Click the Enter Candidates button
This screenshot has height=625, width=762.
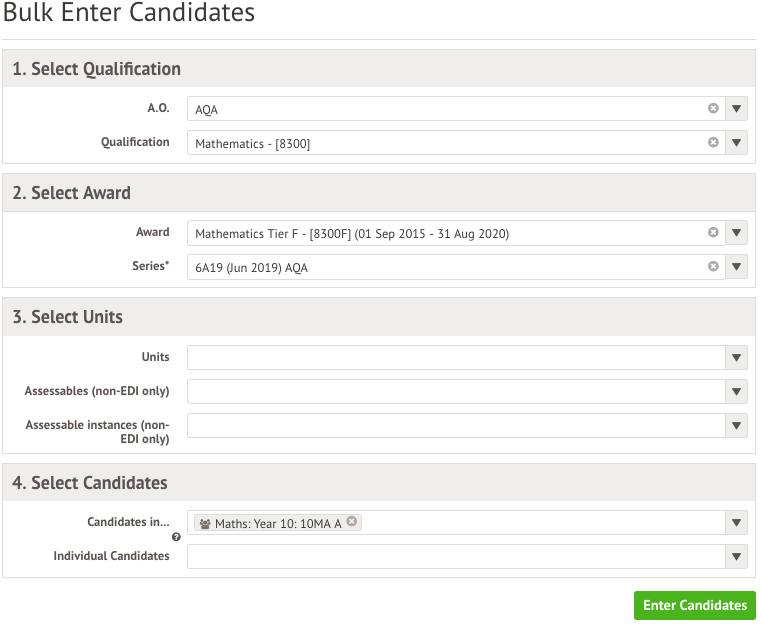click(x=695, y=605)
